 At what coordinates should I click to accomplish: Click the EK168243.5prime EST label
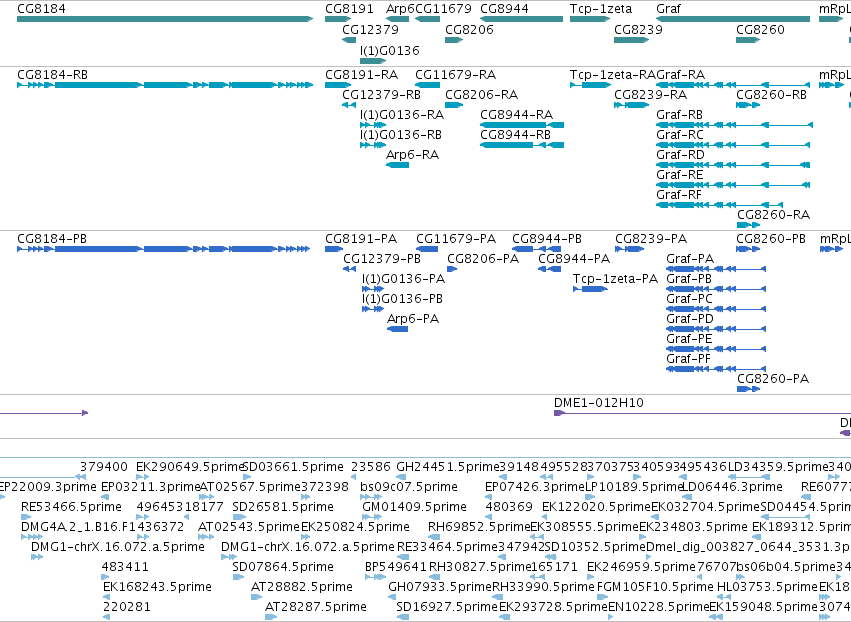pyautogui.click(x=157, y=586)
